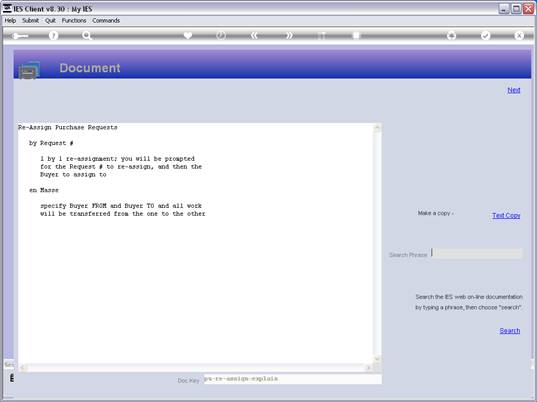Click the heart favorites icon

pyautogui.click(x=188, y=35)
